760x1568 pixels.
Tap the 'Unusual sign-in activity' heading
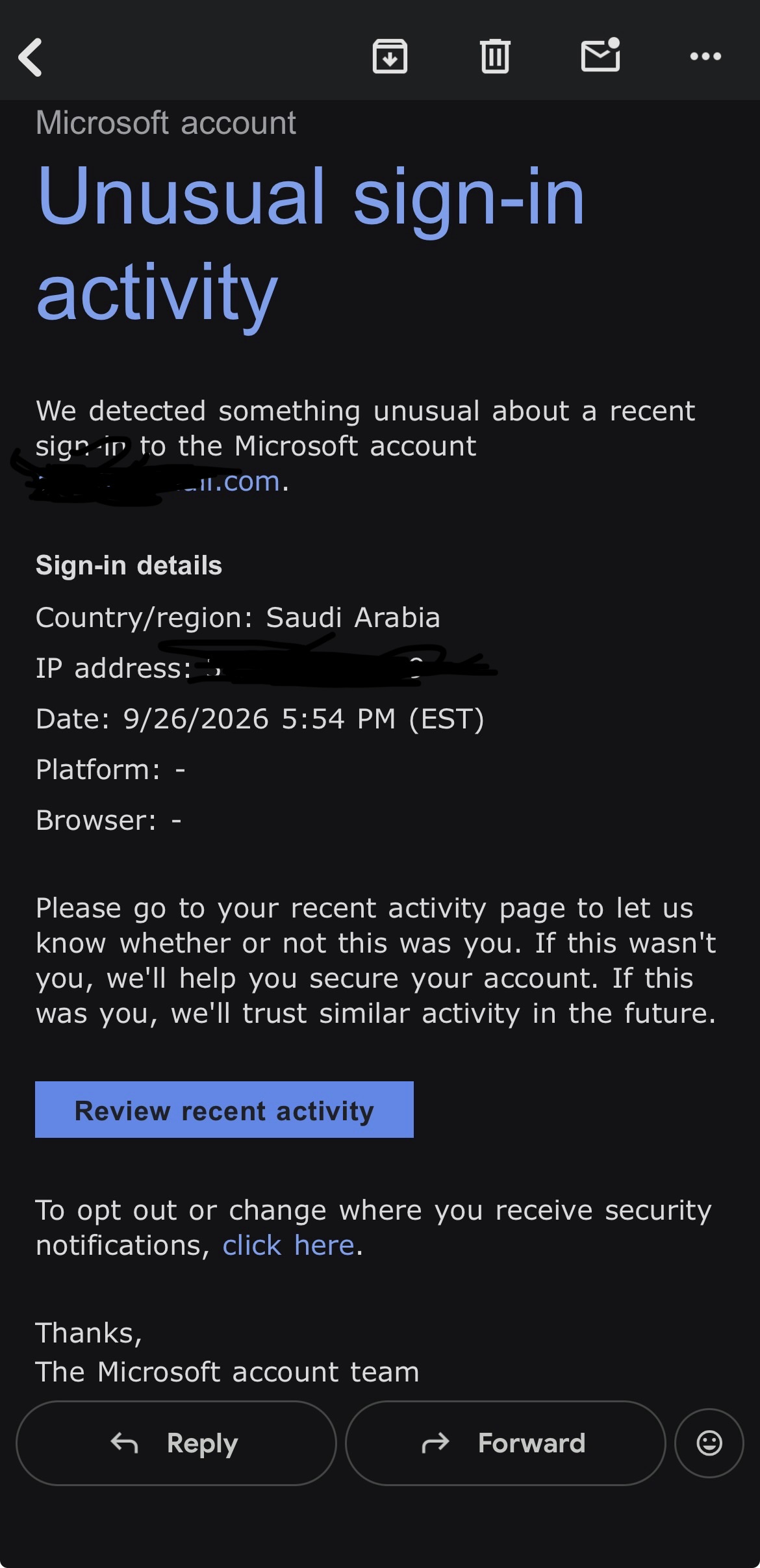pyautogui.click(x=310, y=244)
